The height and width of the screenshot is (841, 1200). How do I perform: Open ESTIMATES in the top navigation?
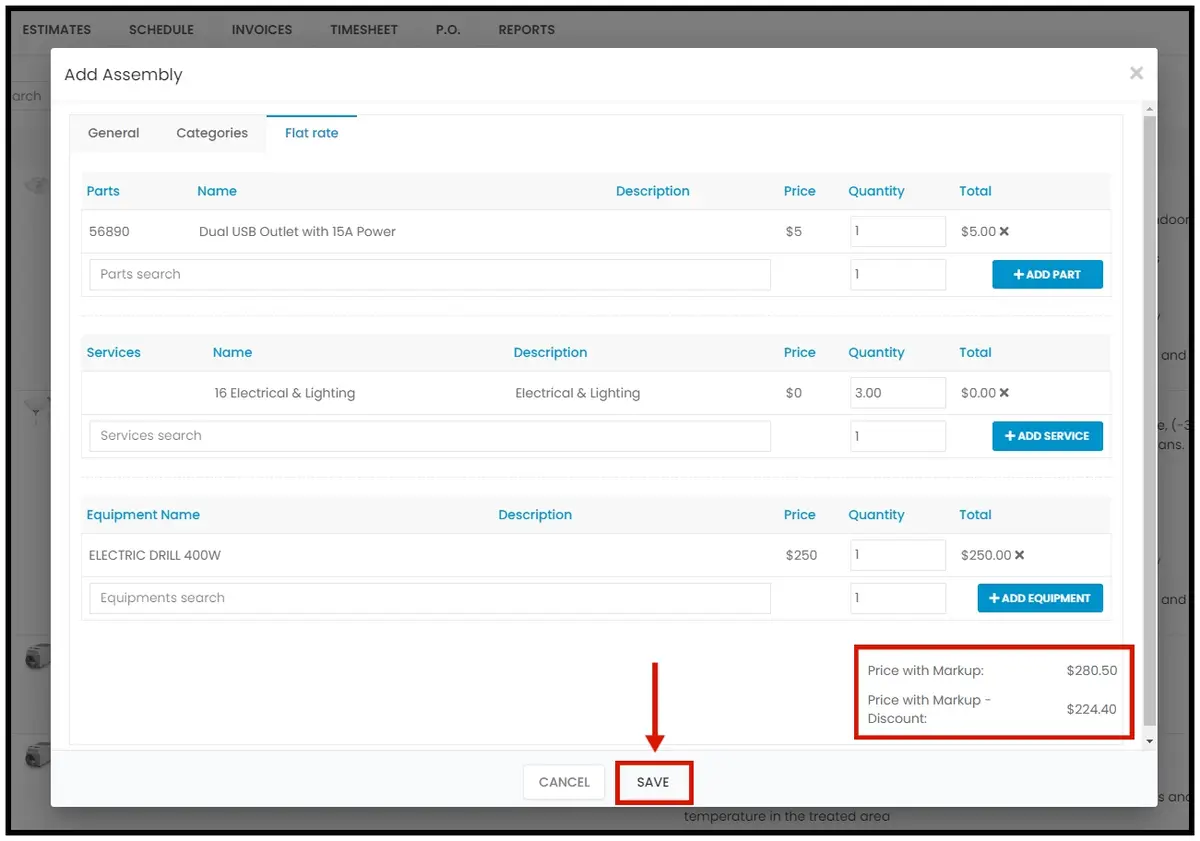[x=57, y=30]
